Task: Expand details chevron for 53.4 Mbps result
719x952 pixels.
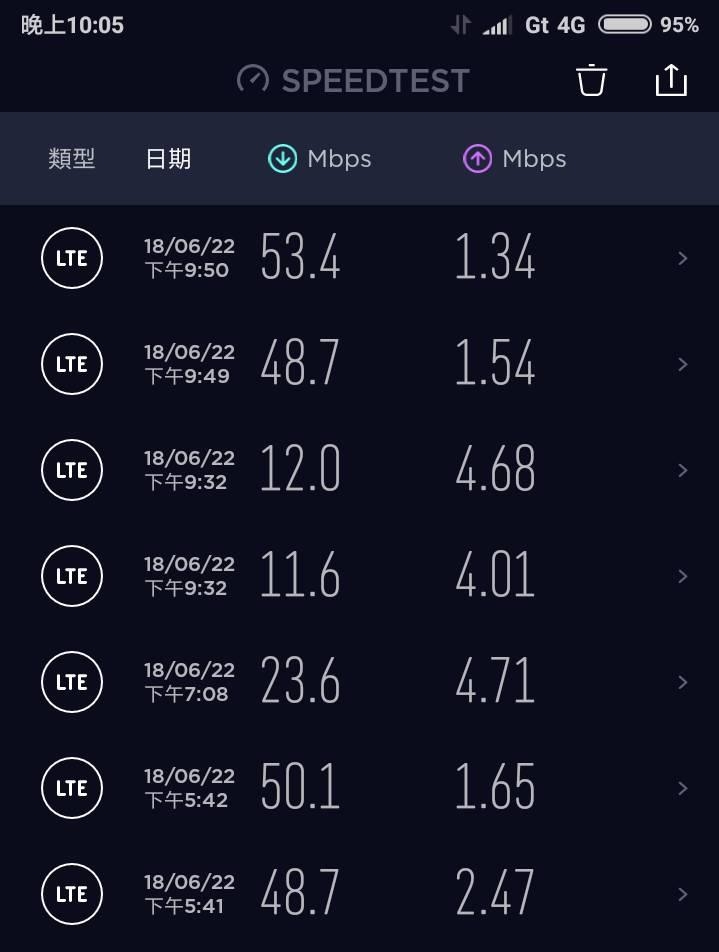Action: pos(683,258)
